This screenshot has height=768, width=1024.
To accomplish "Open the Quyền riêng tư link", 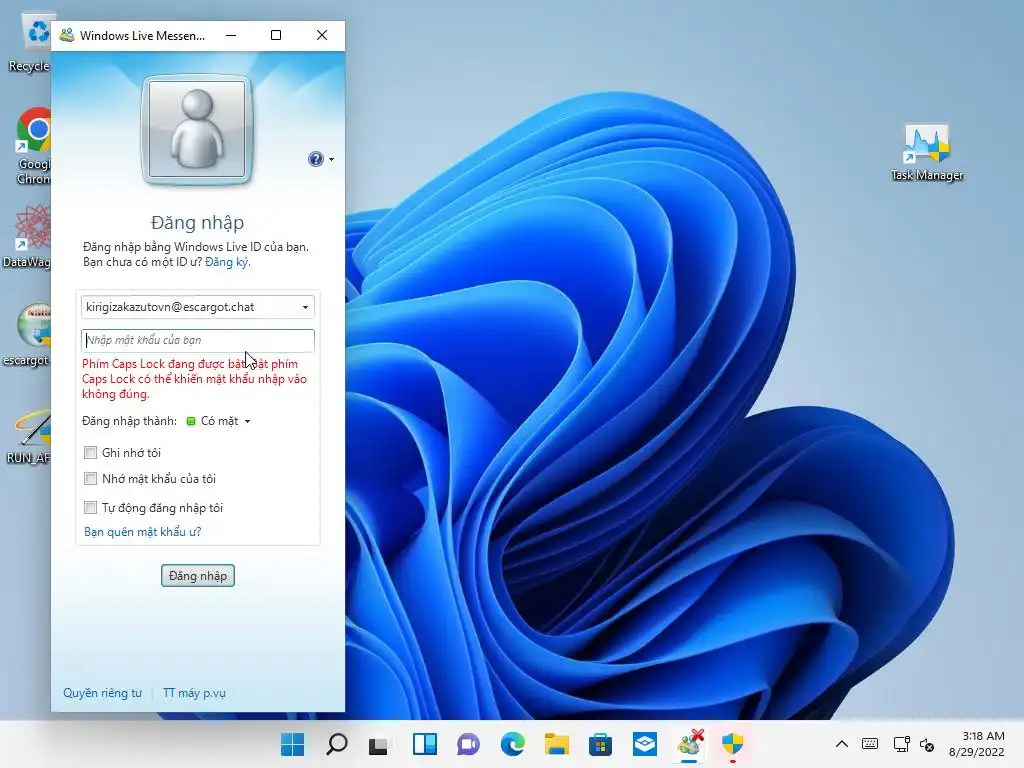I will pos(102,693).
